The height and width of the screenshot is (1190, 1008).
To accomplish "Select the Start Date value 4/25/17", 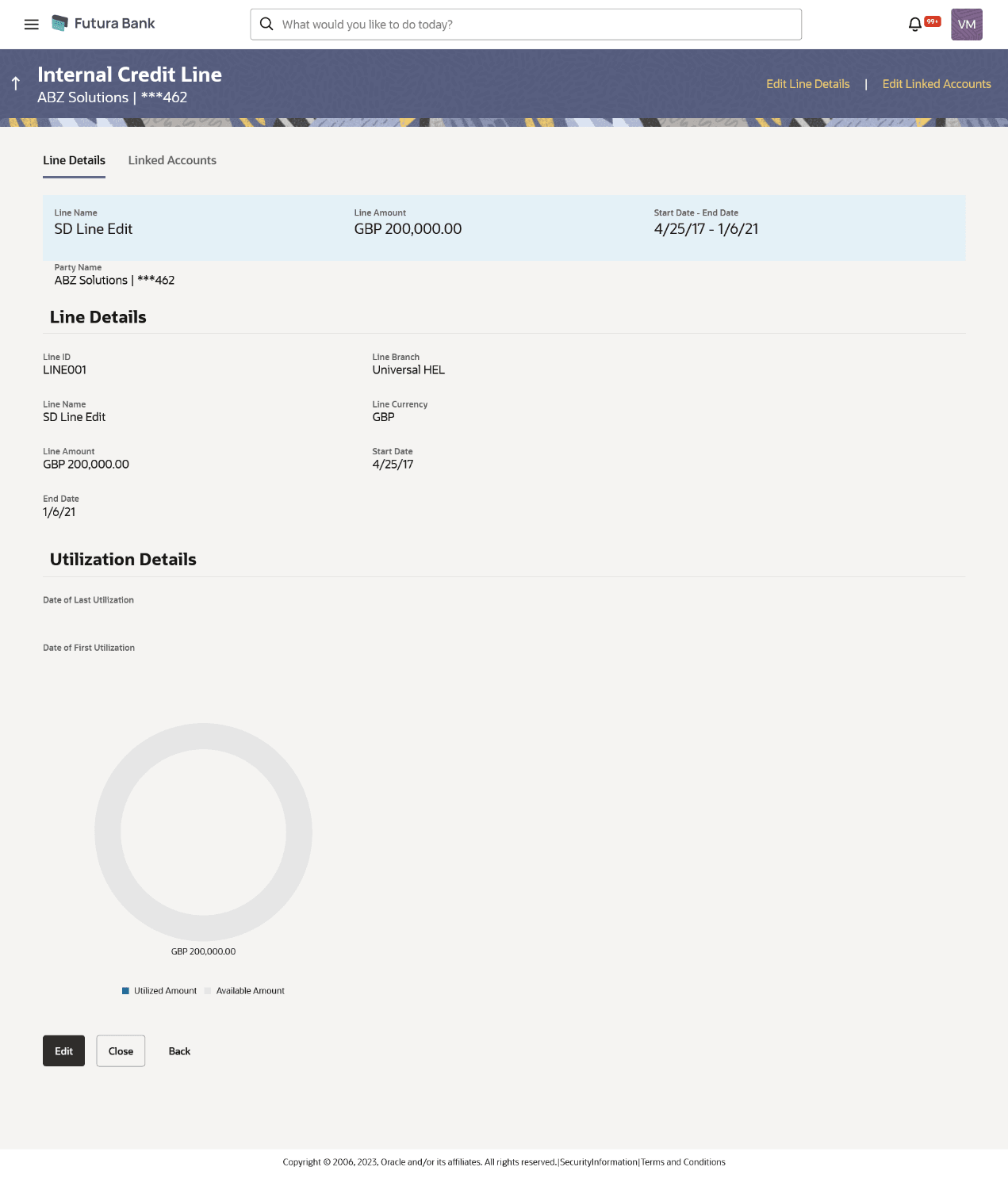I will (x=393, y=465).
